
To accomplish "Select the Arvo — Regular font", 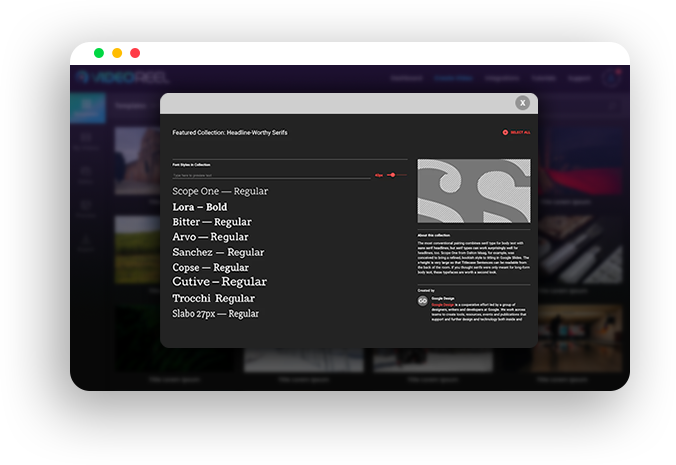I will tap(210, 237).
